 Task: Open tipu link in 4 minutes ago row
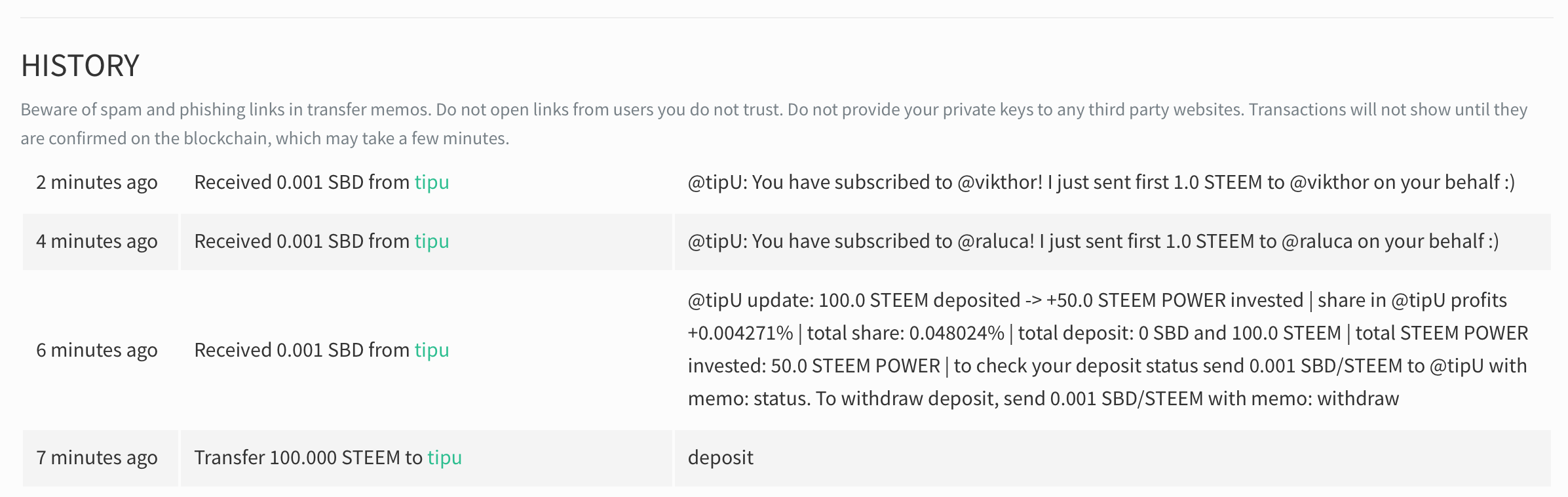point(432,241)
